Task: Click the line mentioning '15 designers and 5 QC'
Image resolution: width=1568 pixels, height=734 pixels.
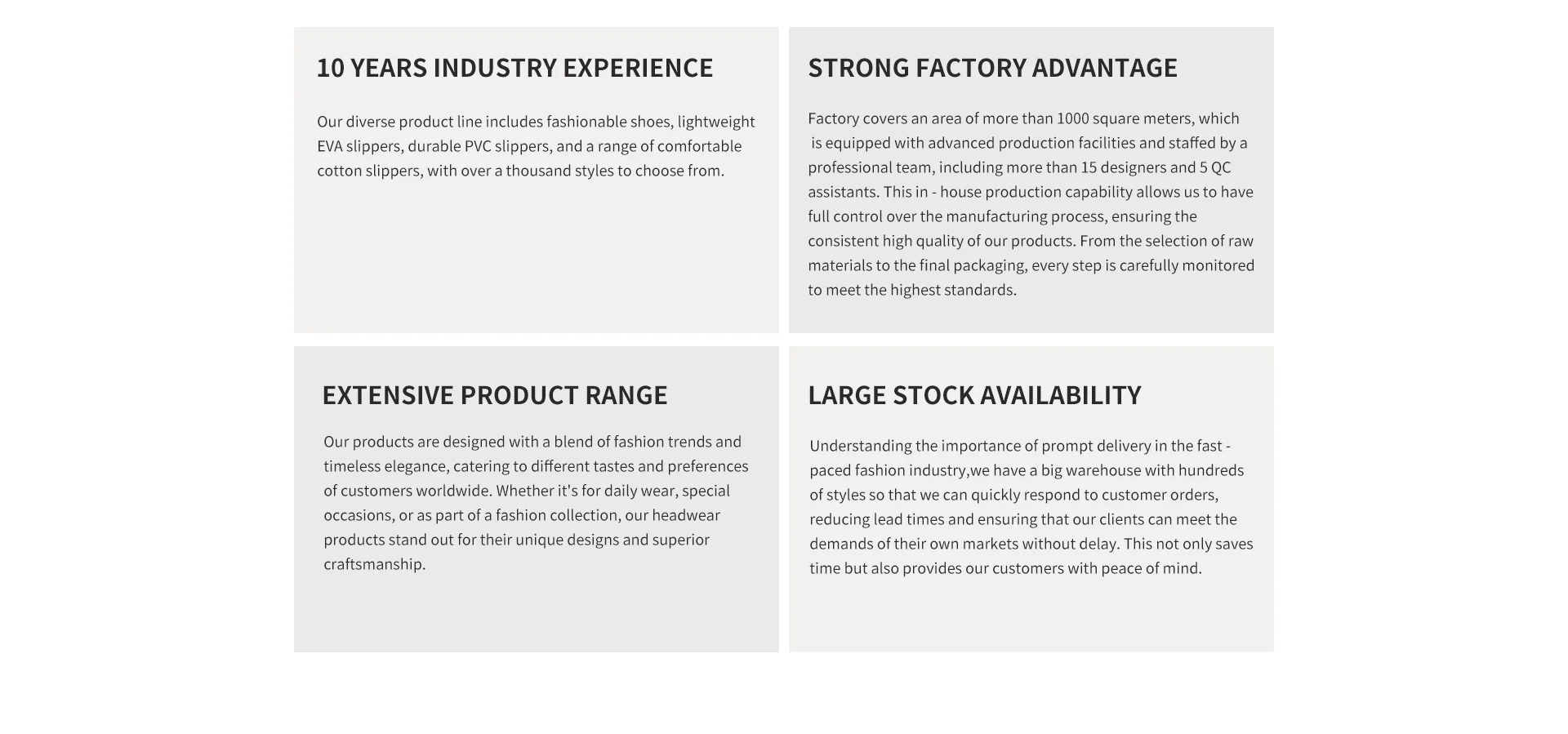Action: pyautogui.click(x=1019, y=167)
